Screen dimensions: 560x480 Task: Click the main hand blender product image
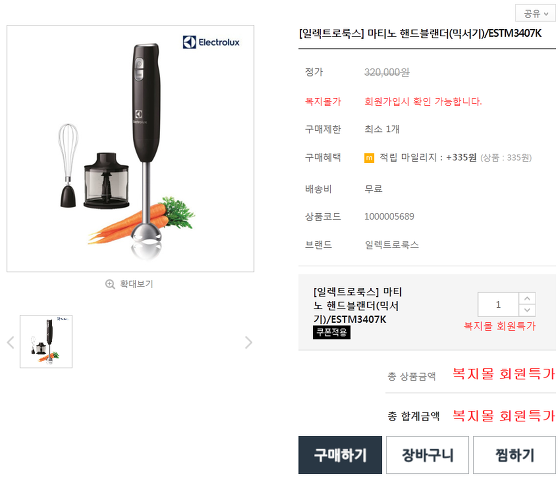point(130,149)
